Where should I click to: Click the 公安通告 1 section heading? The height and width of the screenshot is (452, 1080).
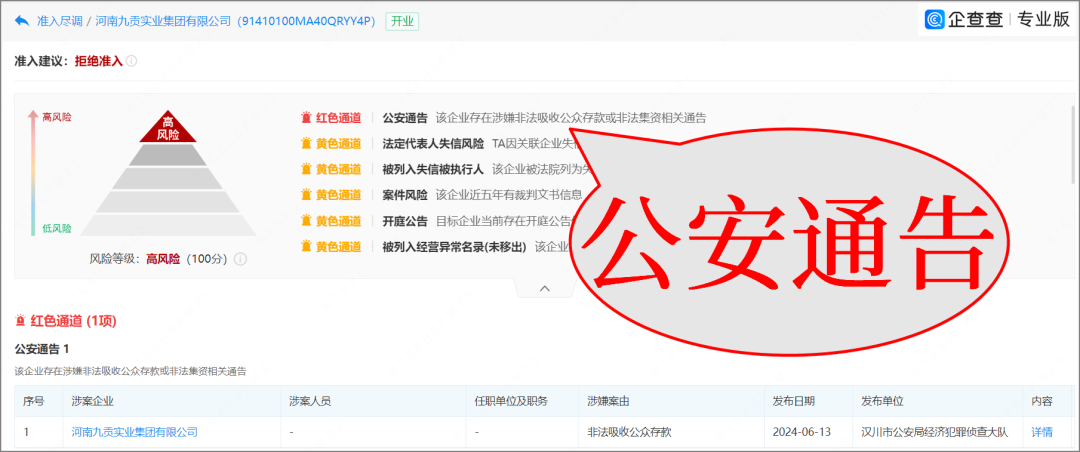pos(42,349)
